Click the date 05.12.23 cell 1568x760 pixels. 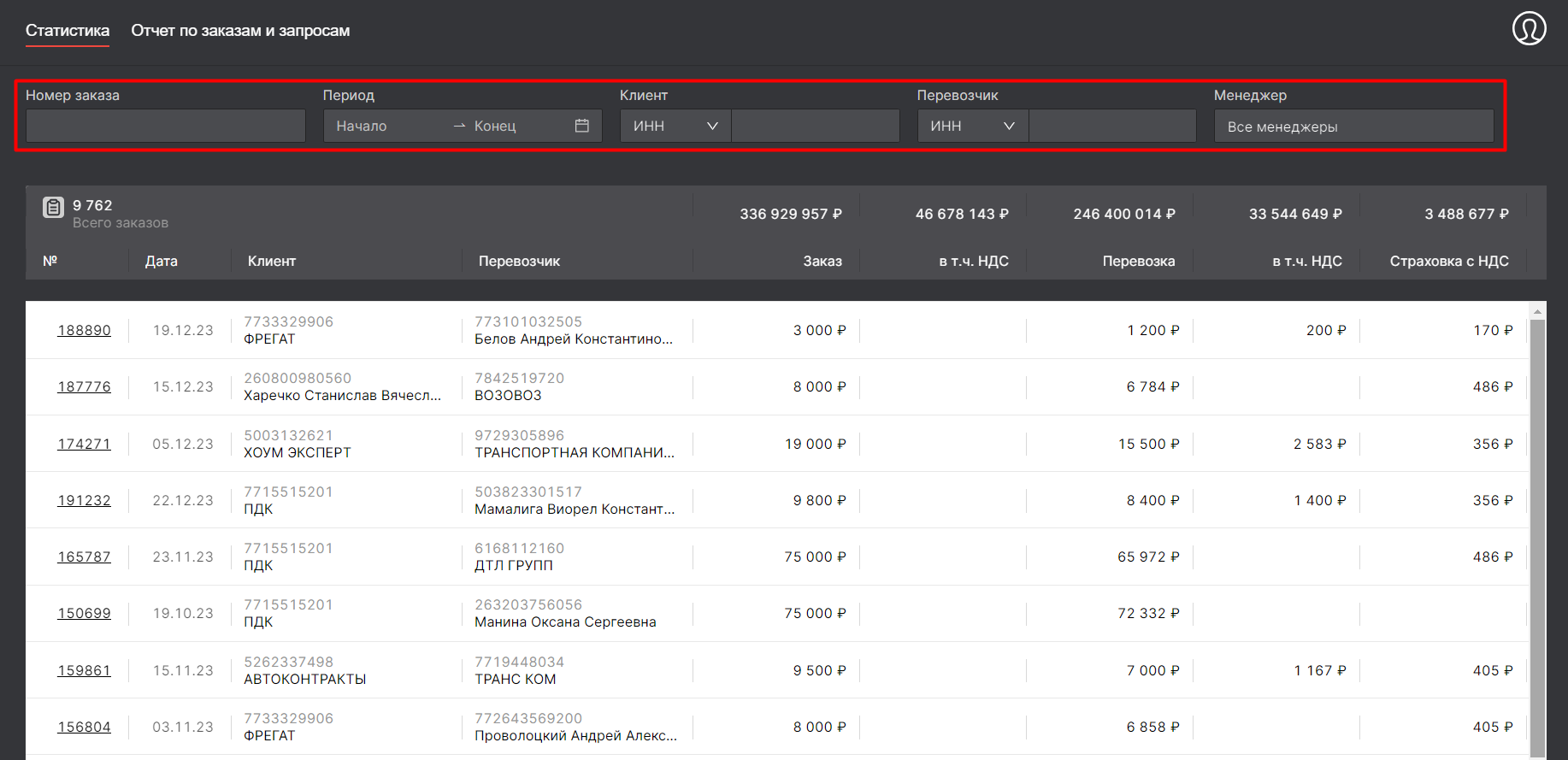(x=183, y=444)
